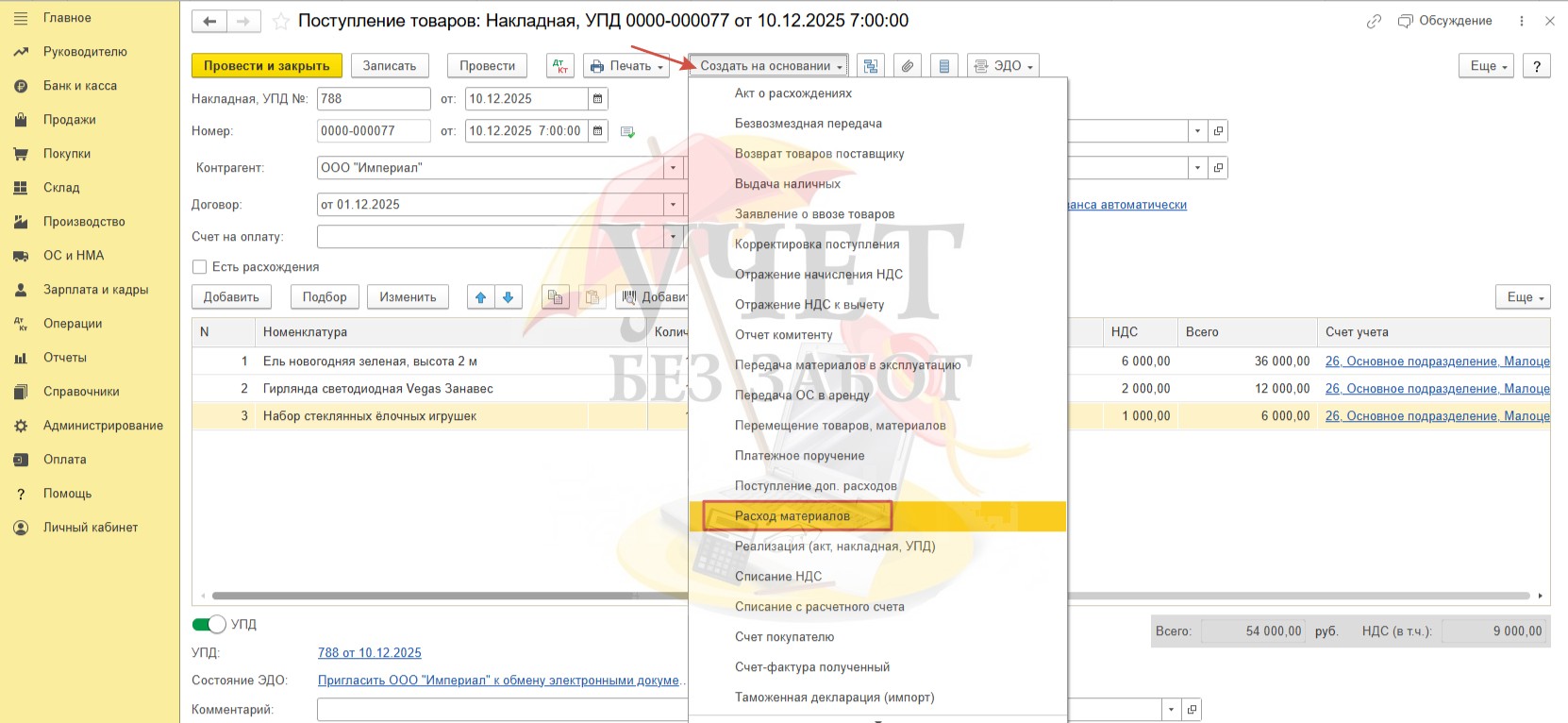Open the Руководителю section

(x=85, y=52)
